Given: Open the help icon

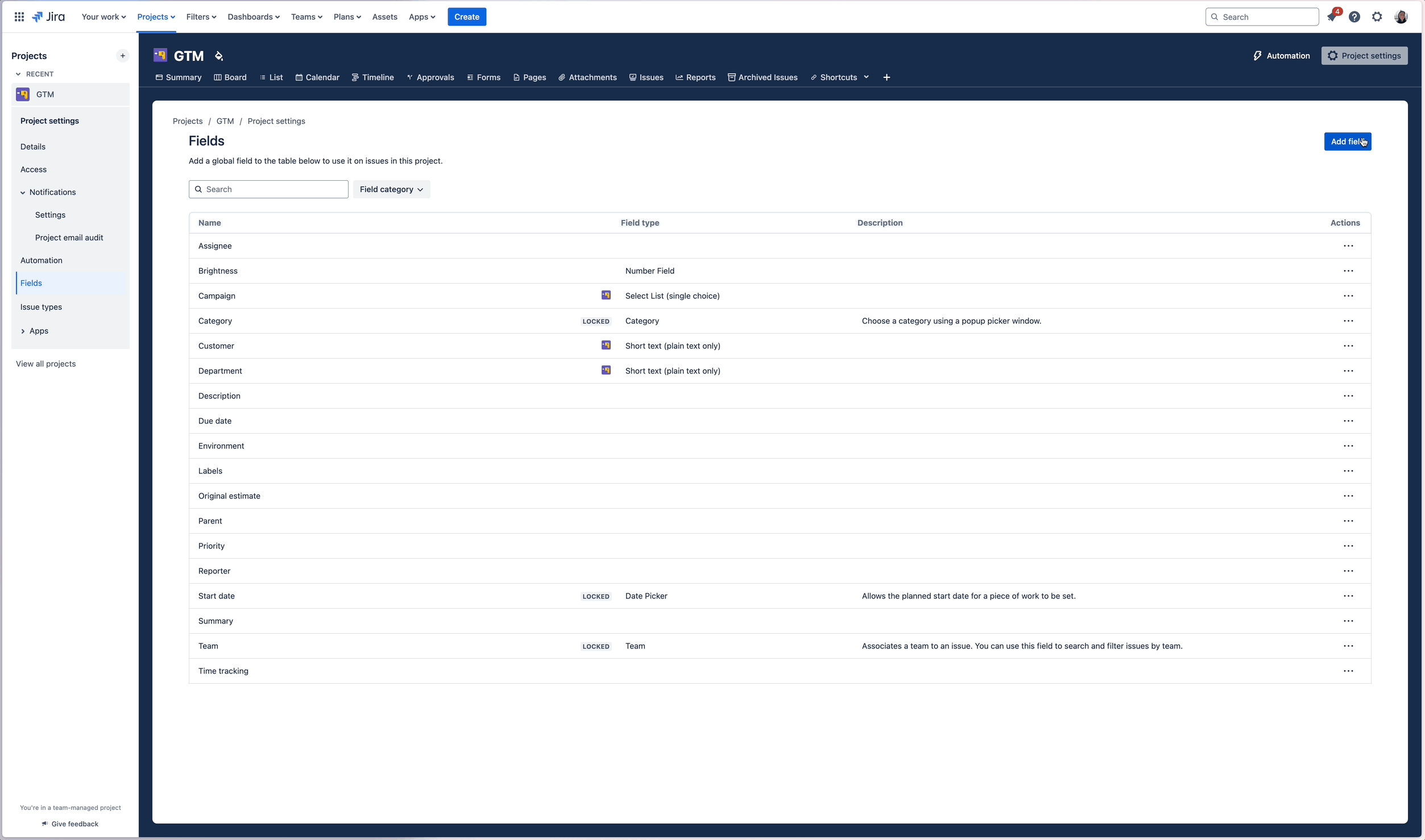Looking at the screenshot, I should [x=1356, y=16].
